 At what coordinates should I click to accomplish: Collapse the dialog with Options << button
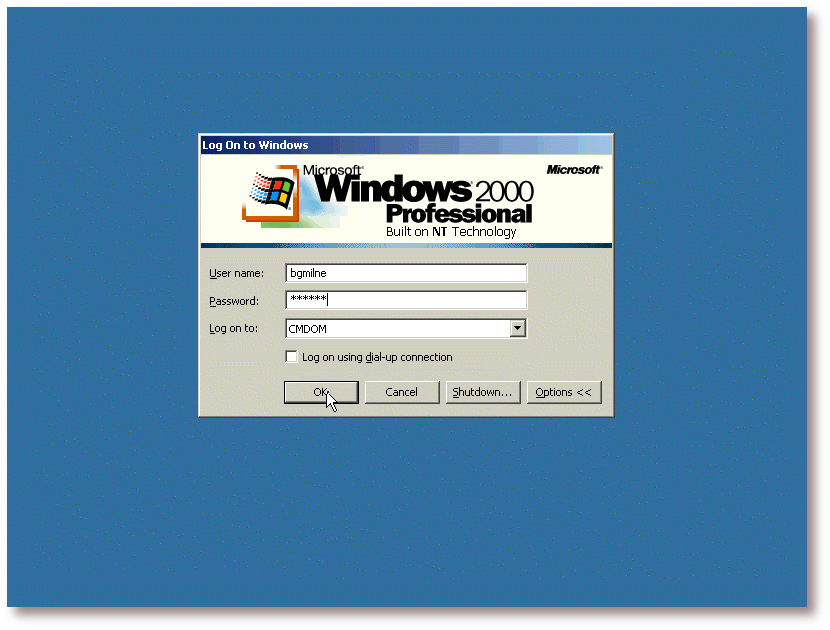pyautogui.click(x=563, y=392)
